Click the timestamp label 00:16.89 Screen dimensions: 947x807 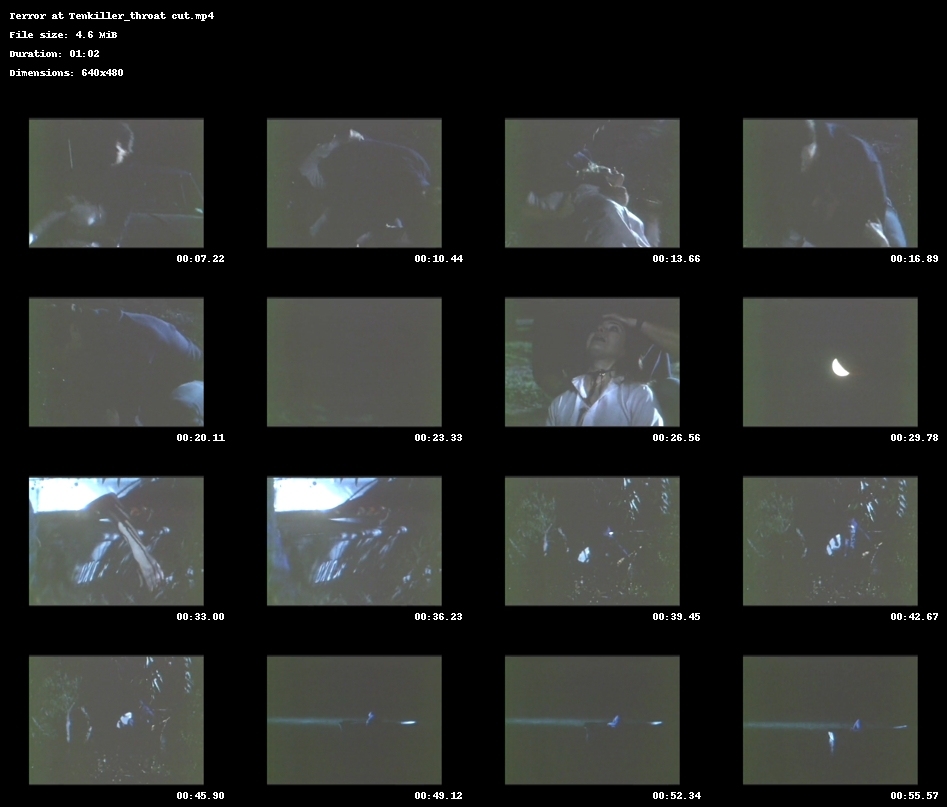(x=914, y=259)
